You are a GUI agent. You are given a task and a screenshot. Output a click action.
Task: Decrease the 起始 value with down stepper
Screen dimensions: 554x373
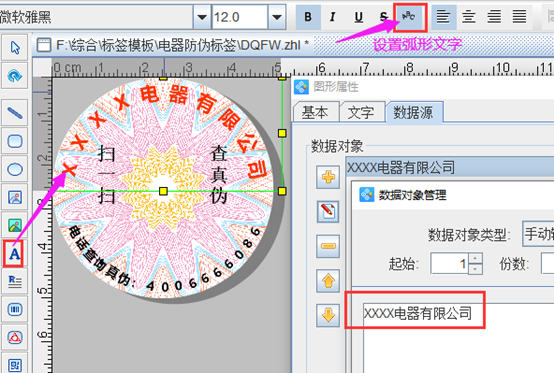475,269
